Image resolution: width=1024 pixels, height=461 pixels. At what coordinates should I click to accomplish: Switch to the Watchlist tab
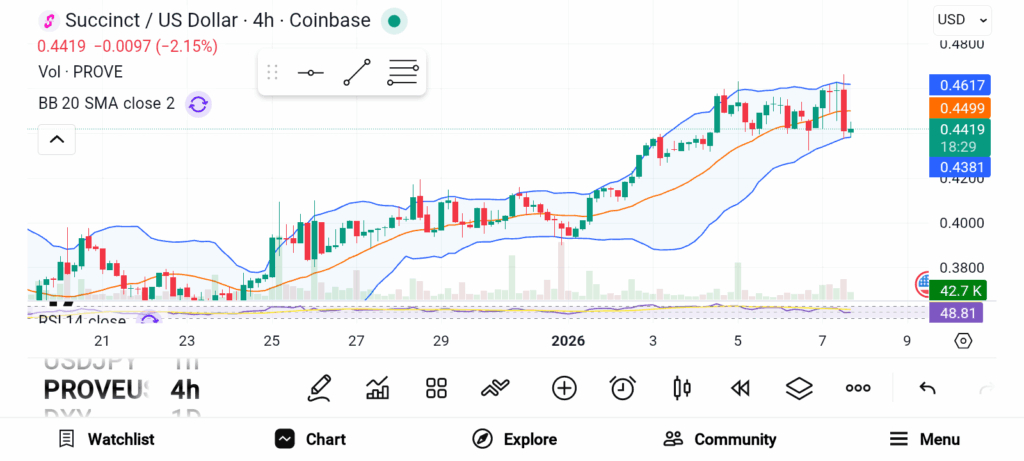coord(106,439)
